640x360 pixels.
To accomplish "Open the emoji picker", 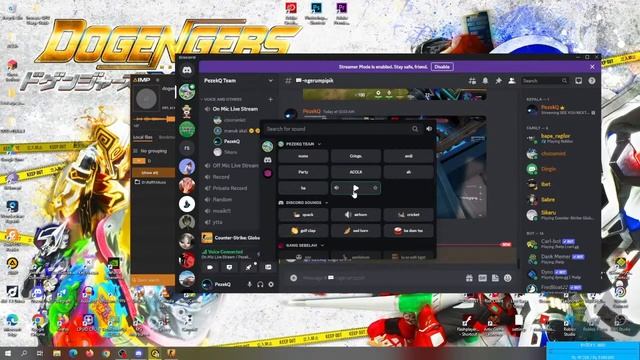I will click(508, 278).
